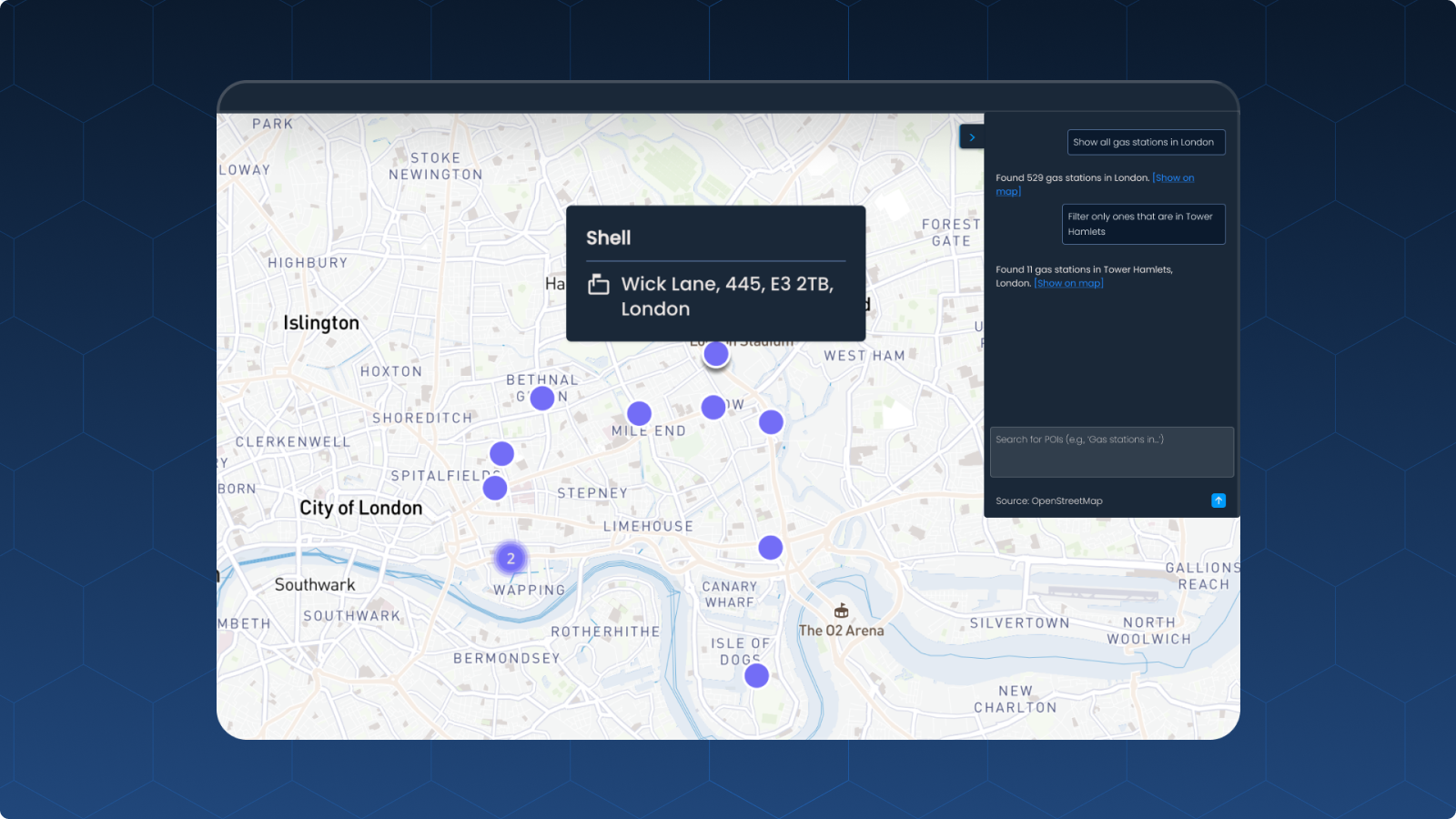Click the Clerkenwell map label
This screenshot has height=819, width=1456.
pos(293,442)
